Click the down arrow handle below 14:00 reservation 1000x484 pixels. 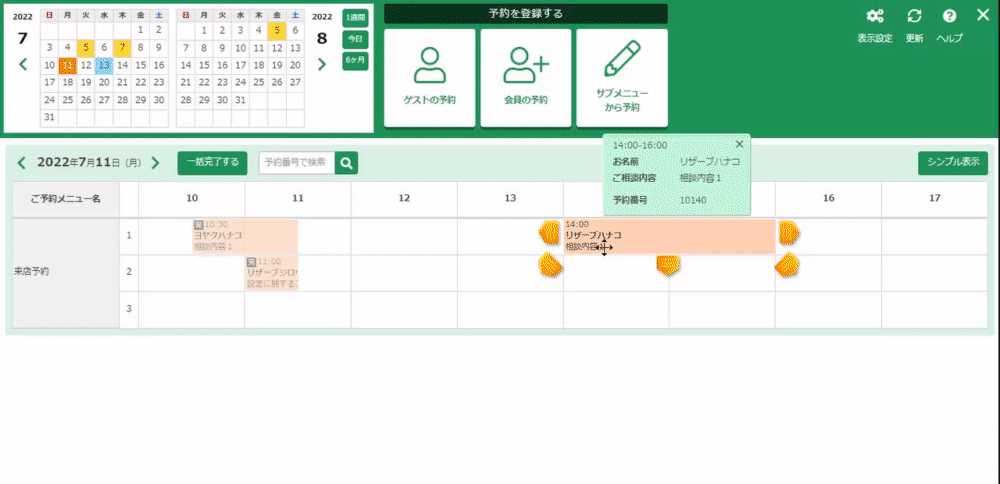(668, 265)
